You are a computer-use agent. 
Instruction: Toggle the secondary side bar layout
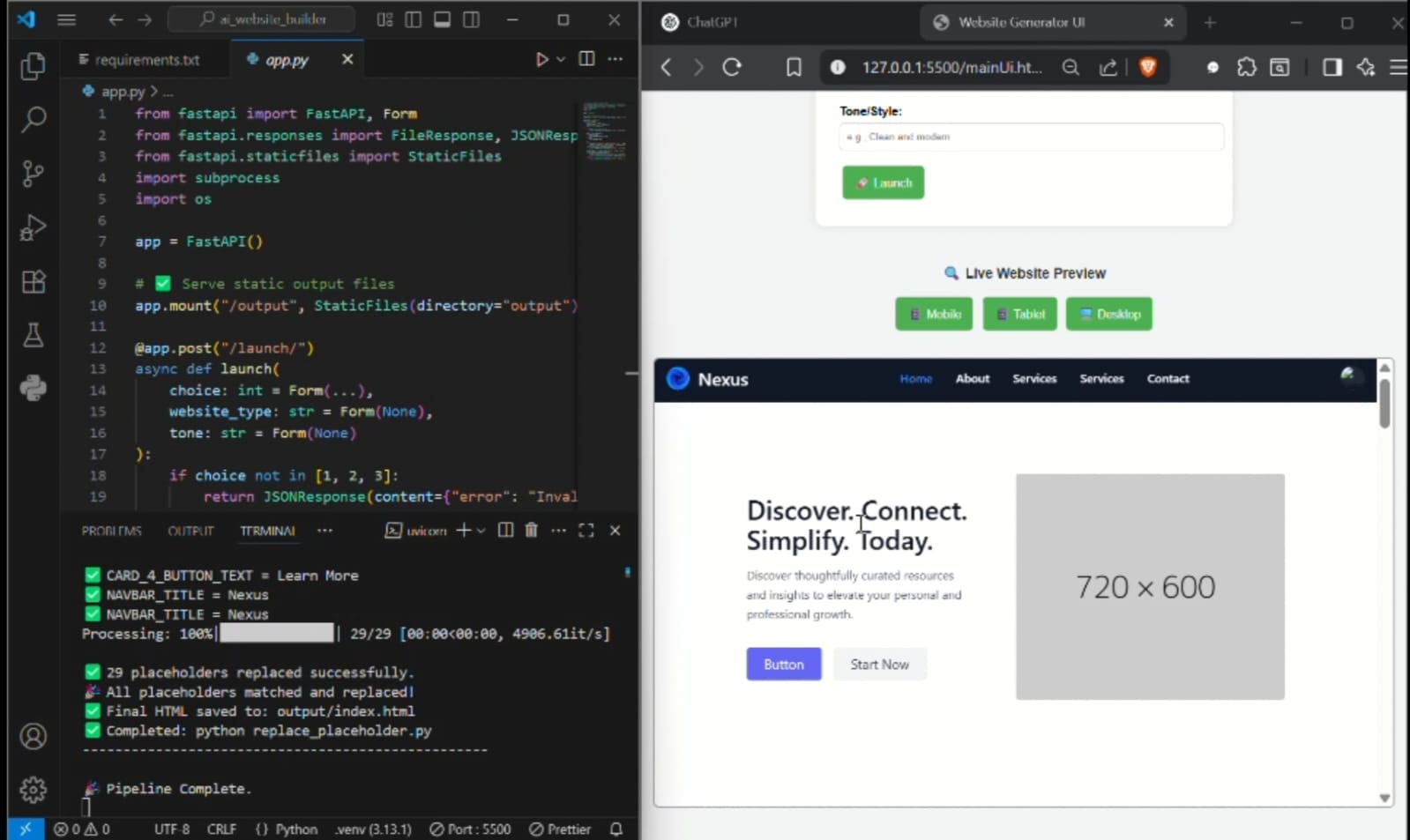[472, 19]
